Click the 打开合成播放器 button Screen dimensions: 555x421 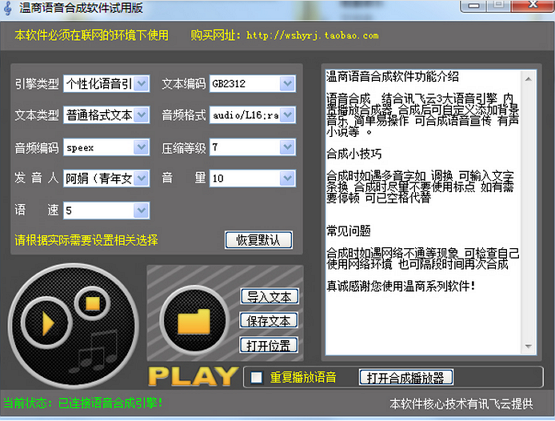(406, 377)
